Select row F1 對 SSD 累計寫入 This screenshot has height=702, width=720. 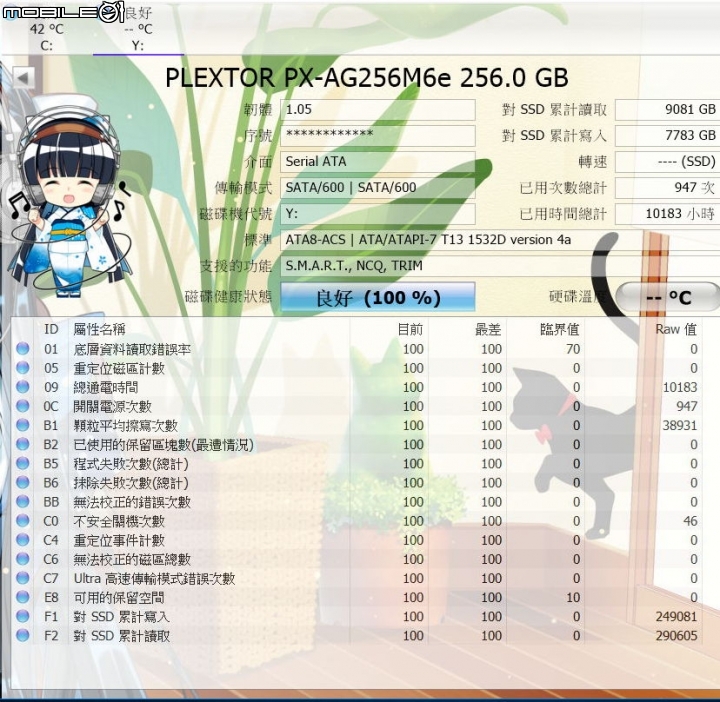click(356, 617)
